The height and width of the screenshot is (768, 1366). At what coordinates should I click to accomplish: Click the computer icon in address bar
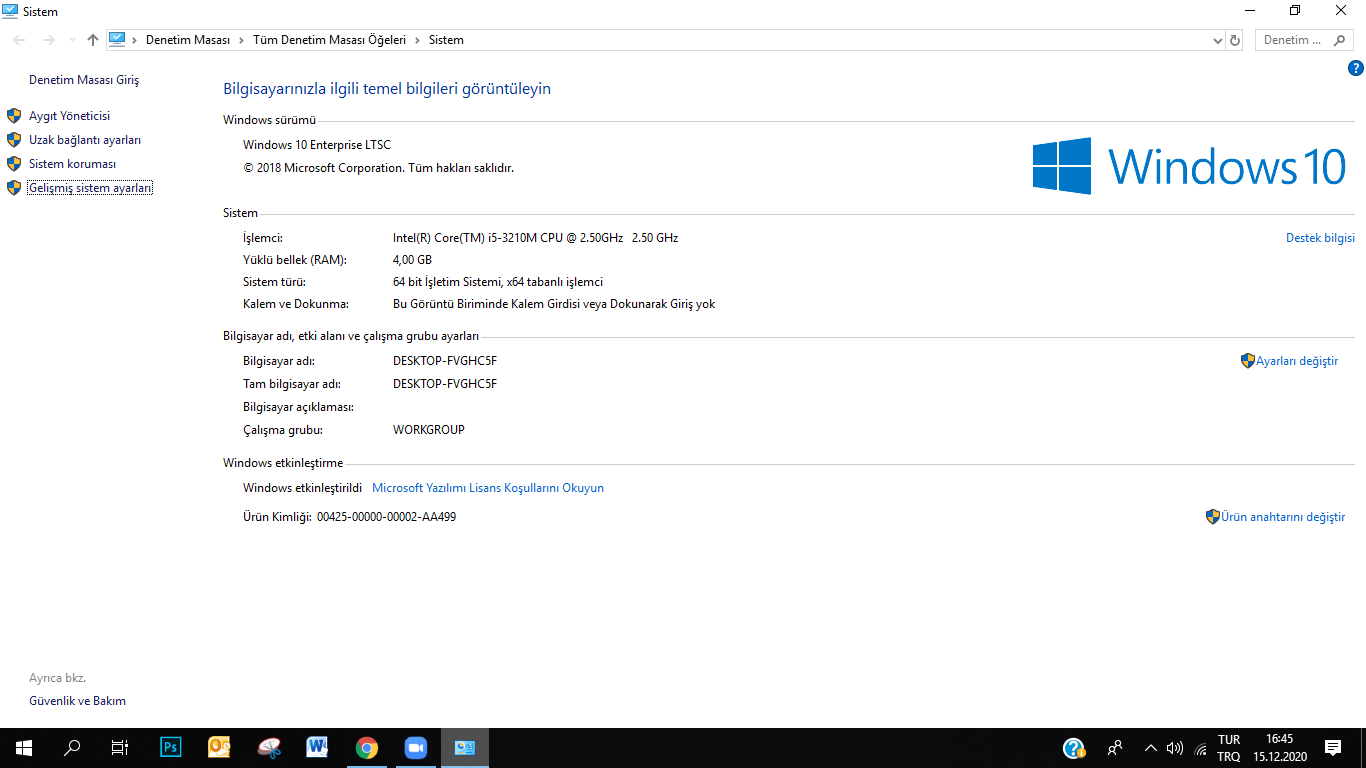coord(117,39)
